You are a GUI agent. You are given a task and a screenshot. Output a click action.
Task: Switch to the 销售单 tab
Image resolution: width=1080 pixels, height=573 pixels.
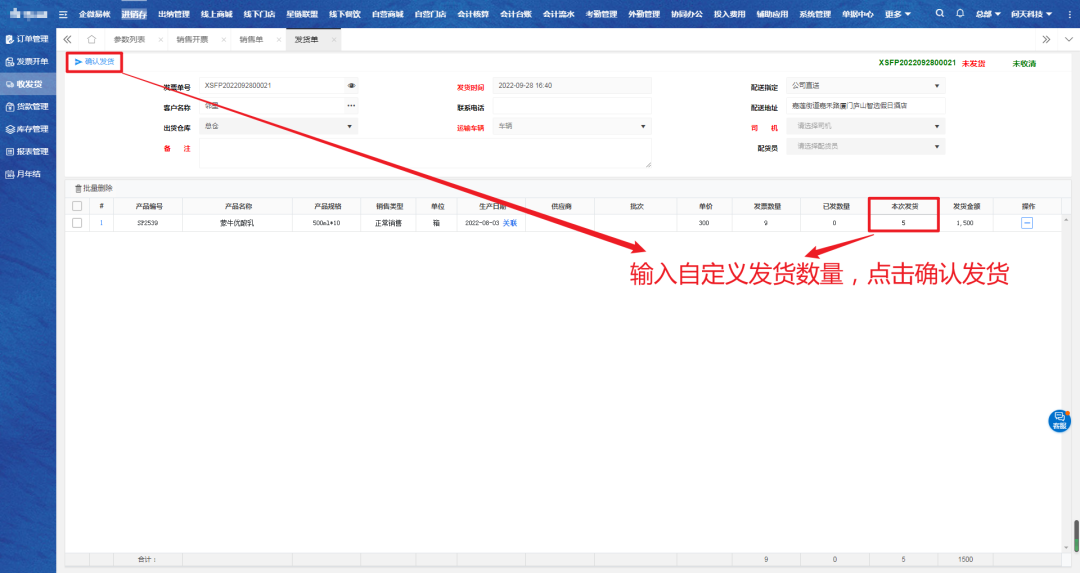(251, 39)
